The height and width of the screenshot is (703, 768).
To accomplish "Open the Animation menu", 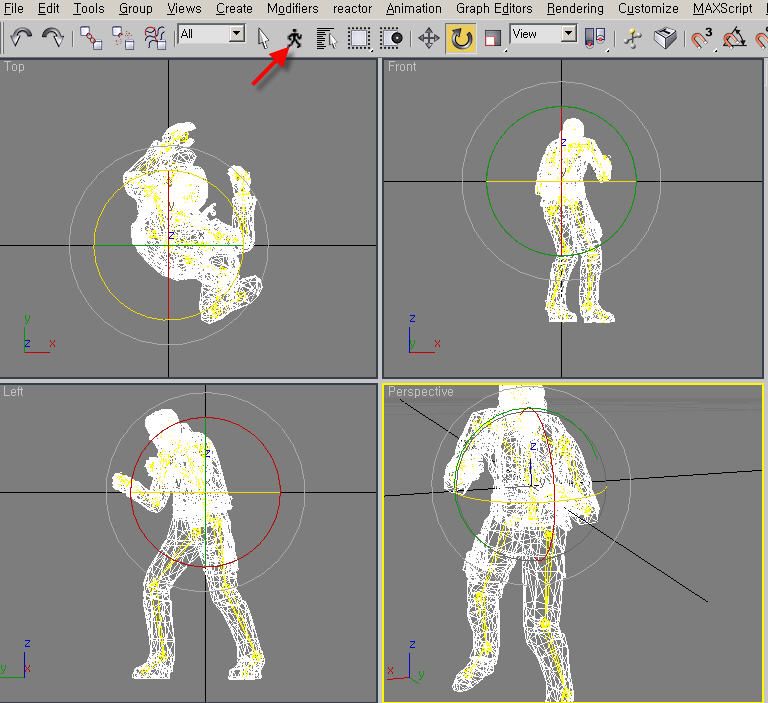I will tap(414, 8).
